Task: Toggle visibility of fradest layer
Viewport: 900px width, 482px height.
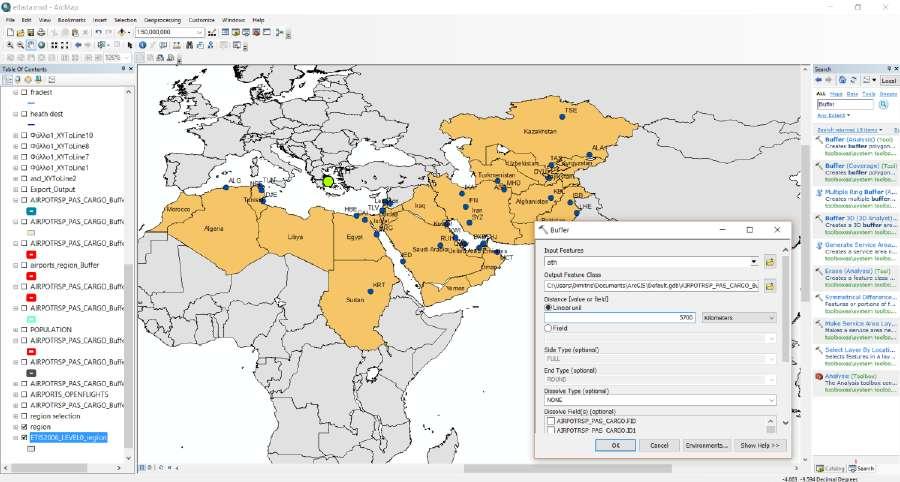Action: [x=24, y=92]
